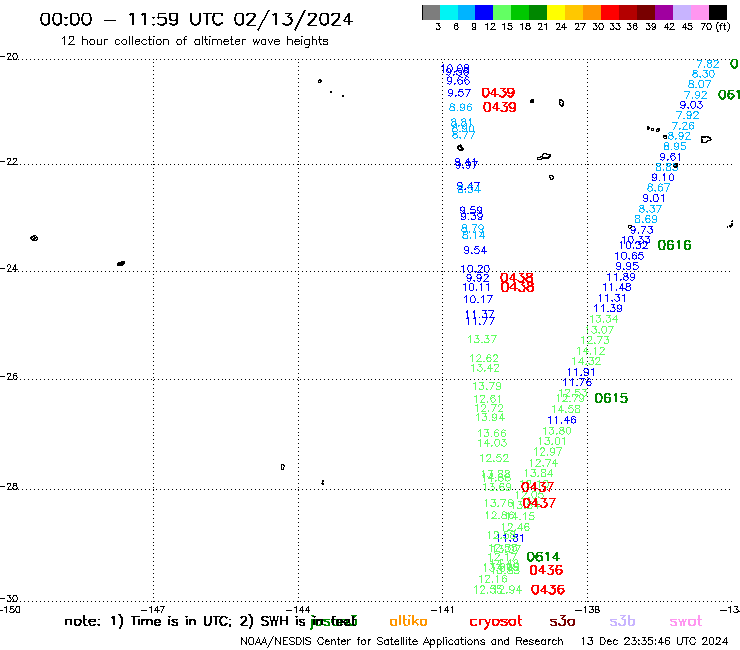
Task: Click the 's3b' satellite legend label
Action: (622, 621)
